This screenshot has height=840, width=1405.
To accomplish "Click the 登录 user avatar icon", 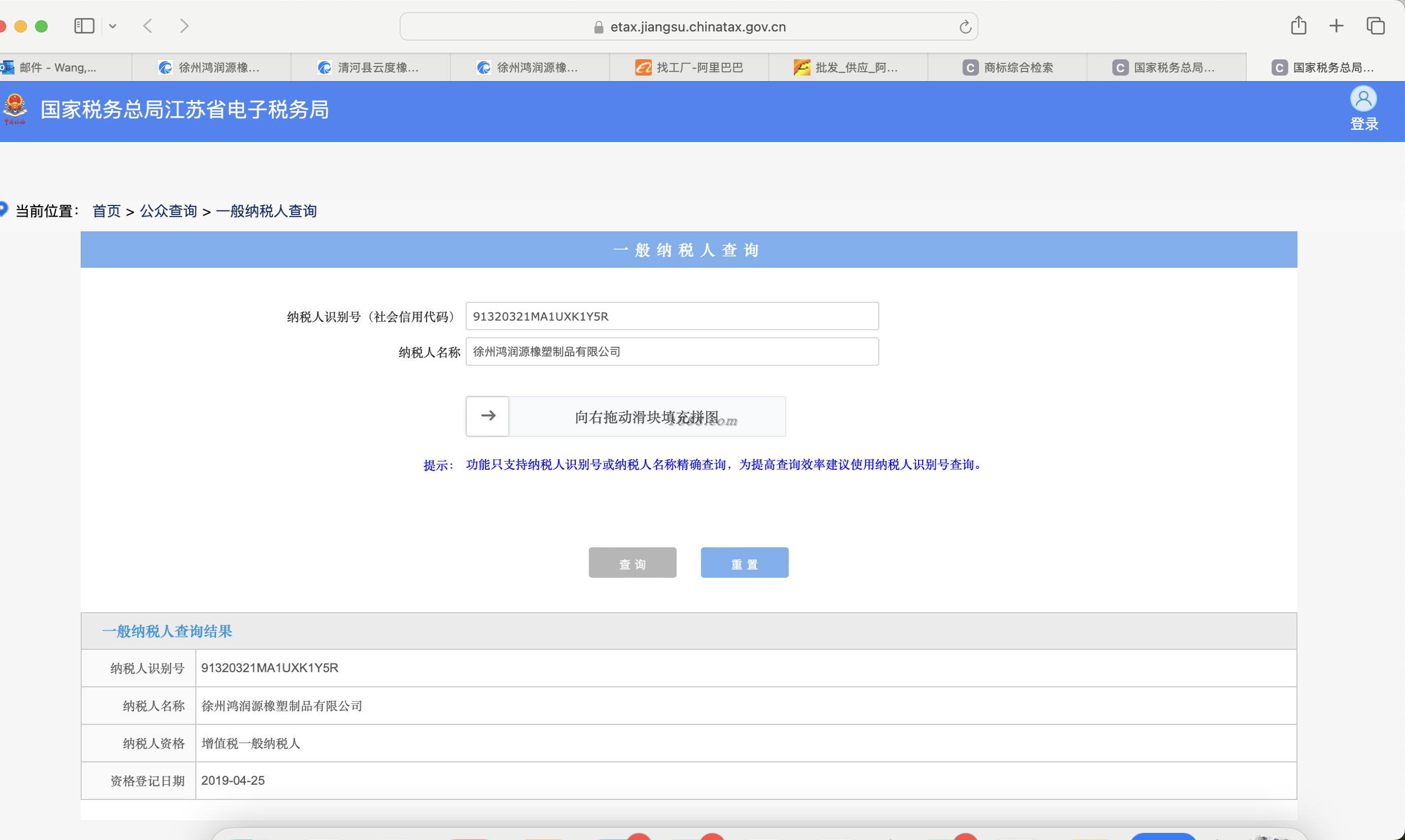I will pyautogui.click(x=1363, y=99).
